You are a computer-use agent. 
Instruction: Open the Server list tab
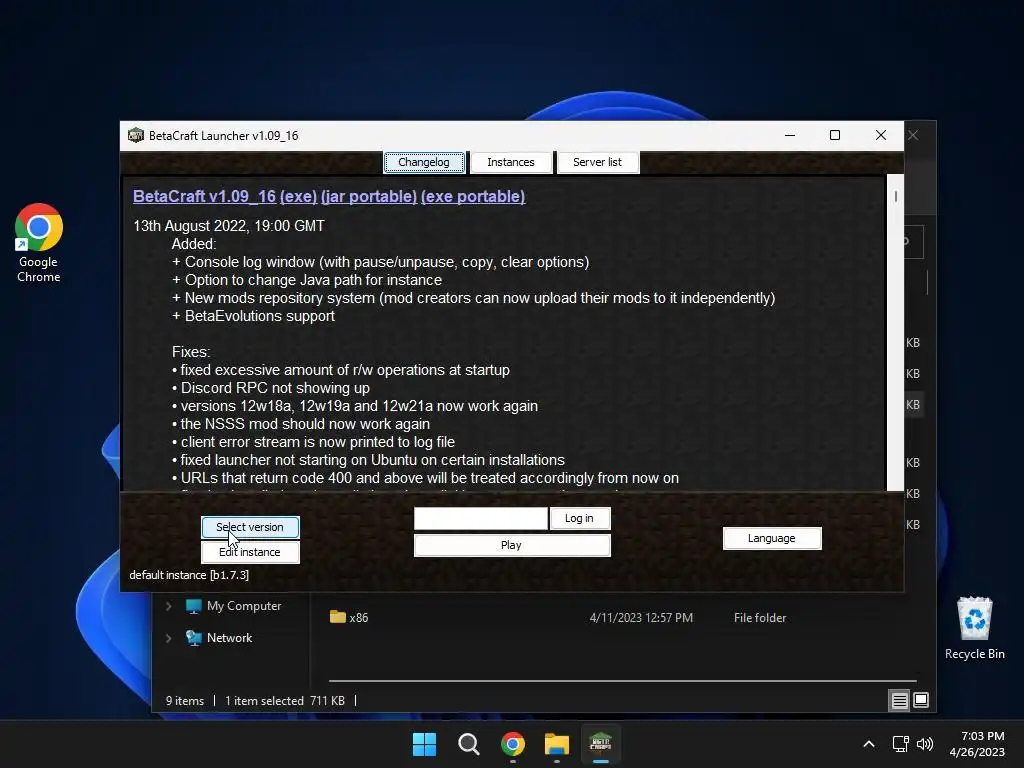coord(598,162)
